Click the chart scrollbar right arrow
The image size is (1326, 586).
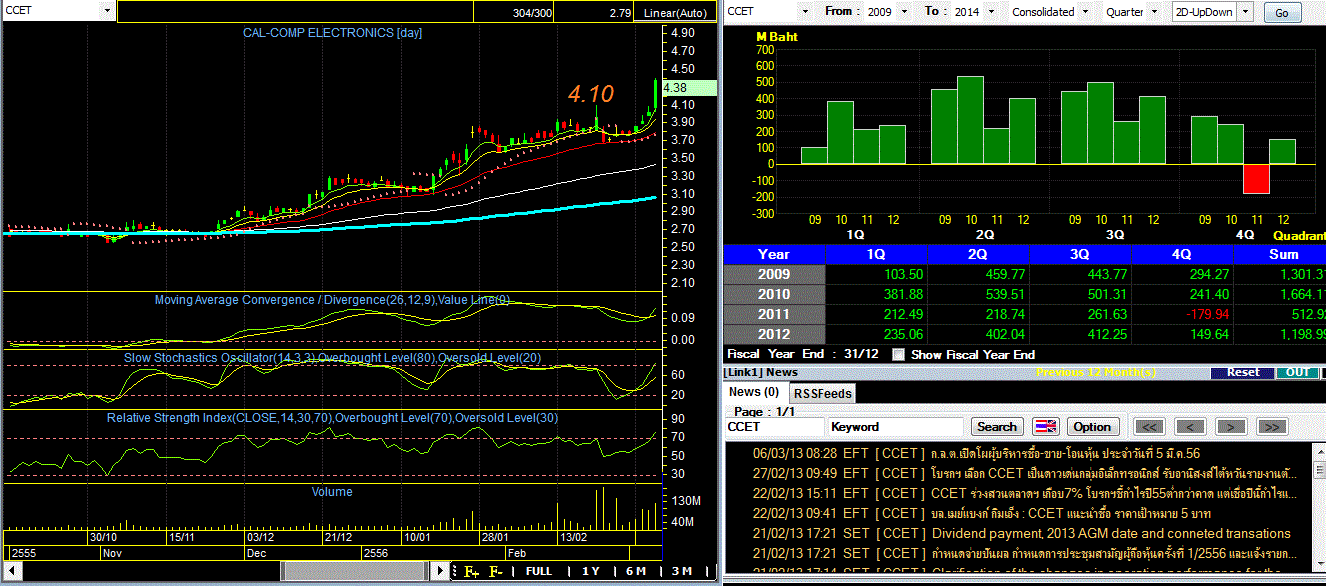(x=439, y=571)
